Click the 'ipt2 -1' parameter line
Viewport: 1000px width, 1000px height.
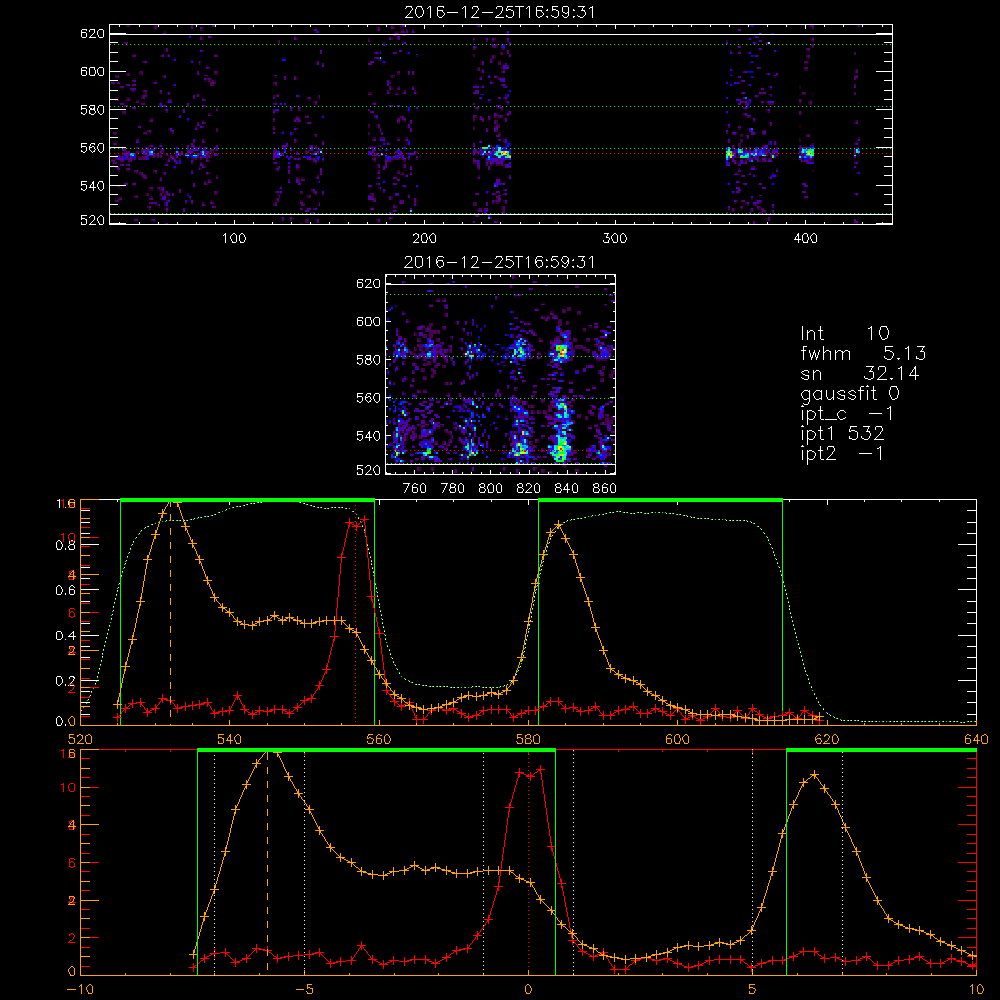tap(842, 453)
